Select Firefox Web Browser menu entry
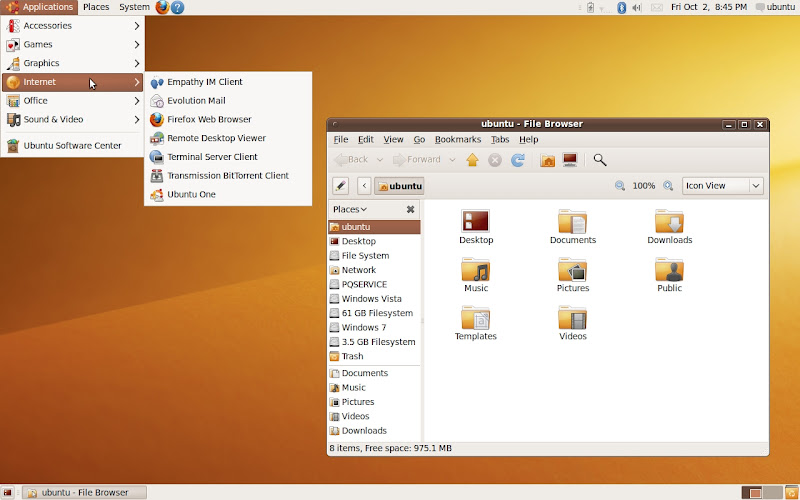The image size is (800, 500). point(209,120)
